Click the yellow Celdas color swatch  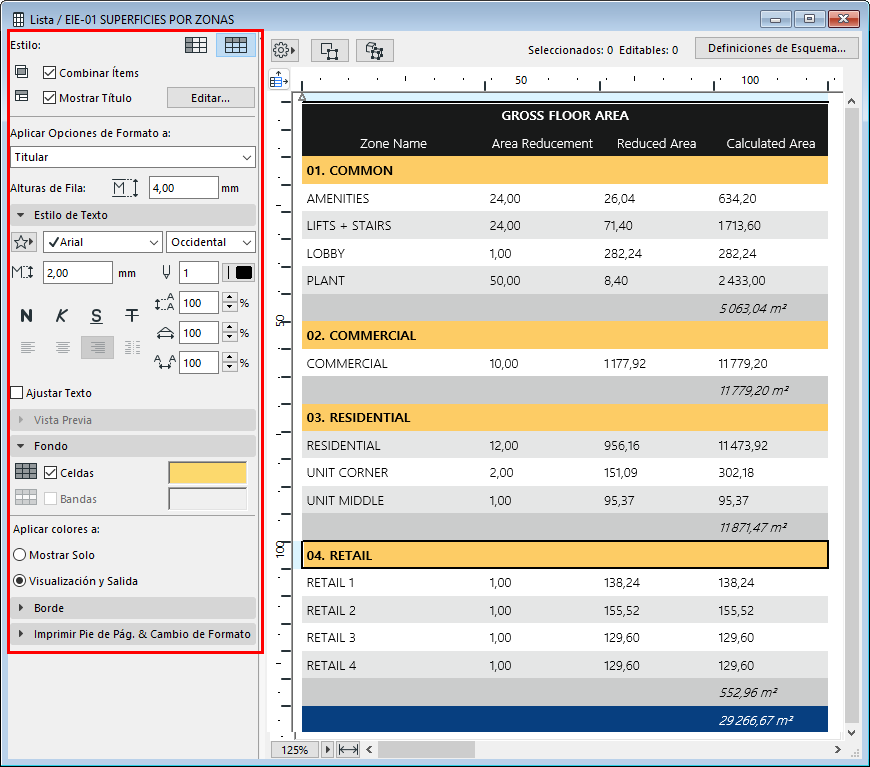click(x=207, y=473)
